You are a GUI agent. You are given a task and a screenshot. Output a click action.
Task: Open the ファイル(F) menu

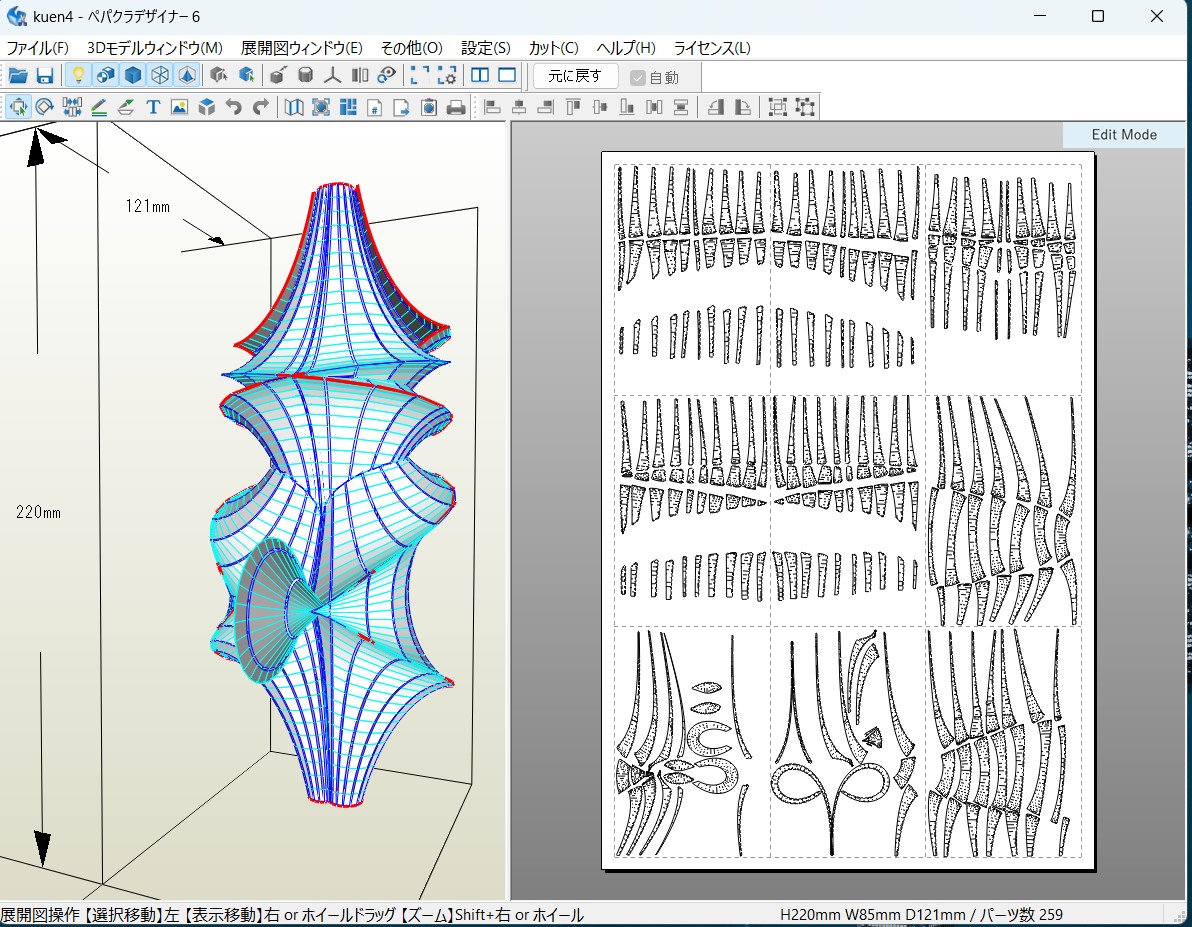pos(37,48)
